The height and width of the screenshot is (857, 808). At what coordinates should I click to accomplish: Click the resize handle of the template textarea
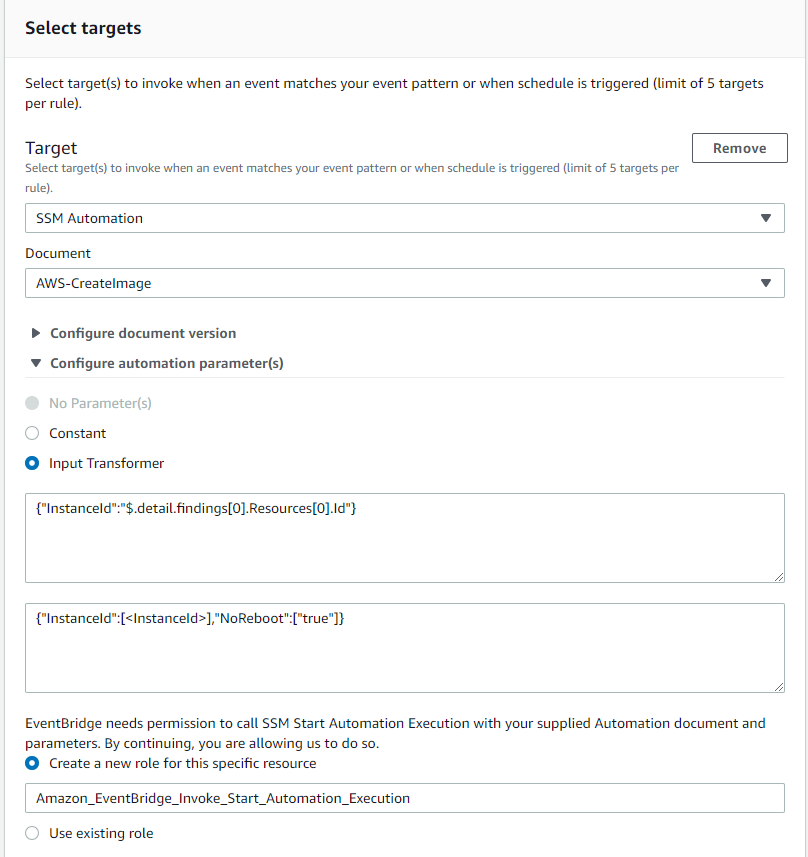click(778, 686)
